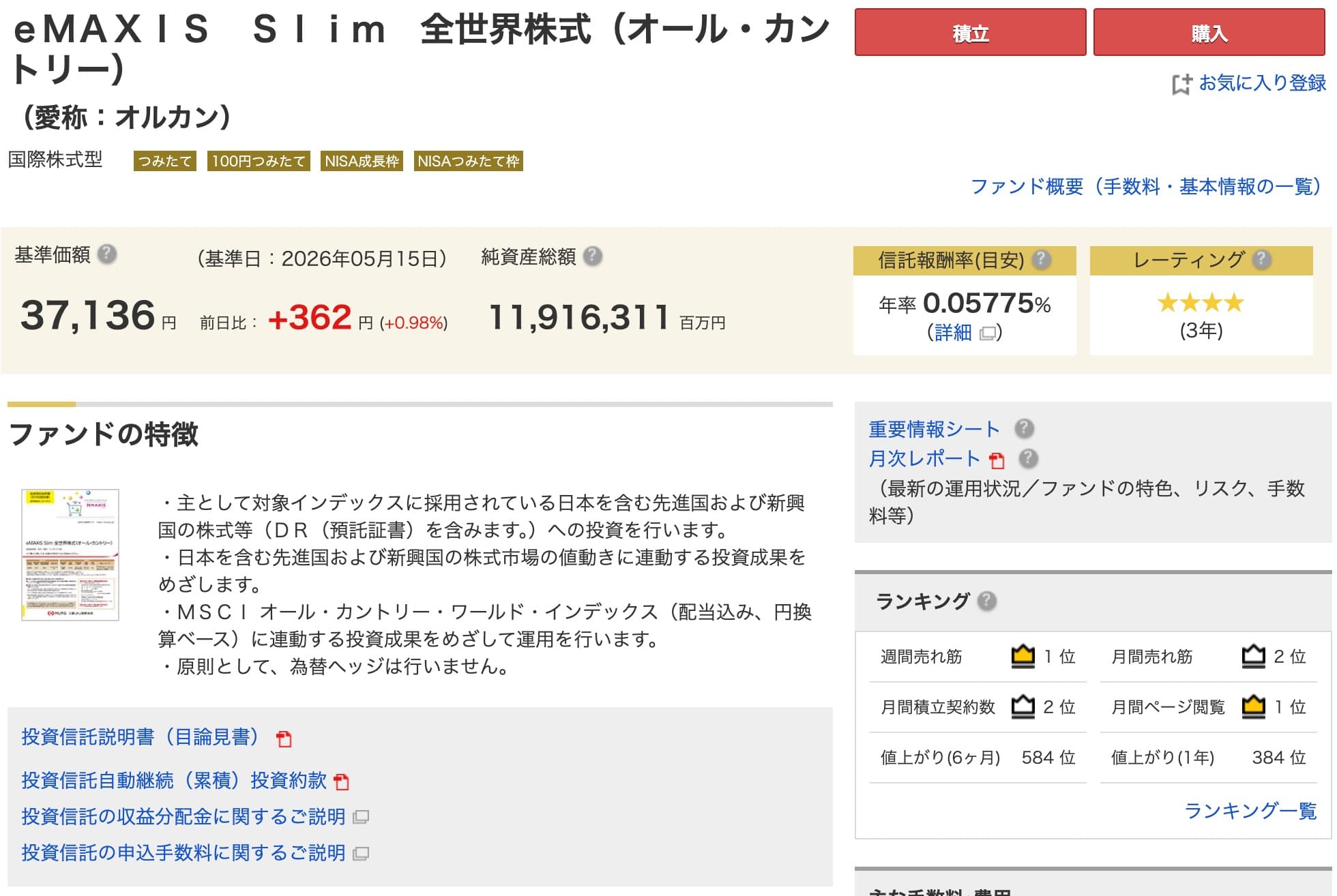Click help icon beside 重要情報シート
Viewport: 1337px width, 896px height.
[1024, 428]
